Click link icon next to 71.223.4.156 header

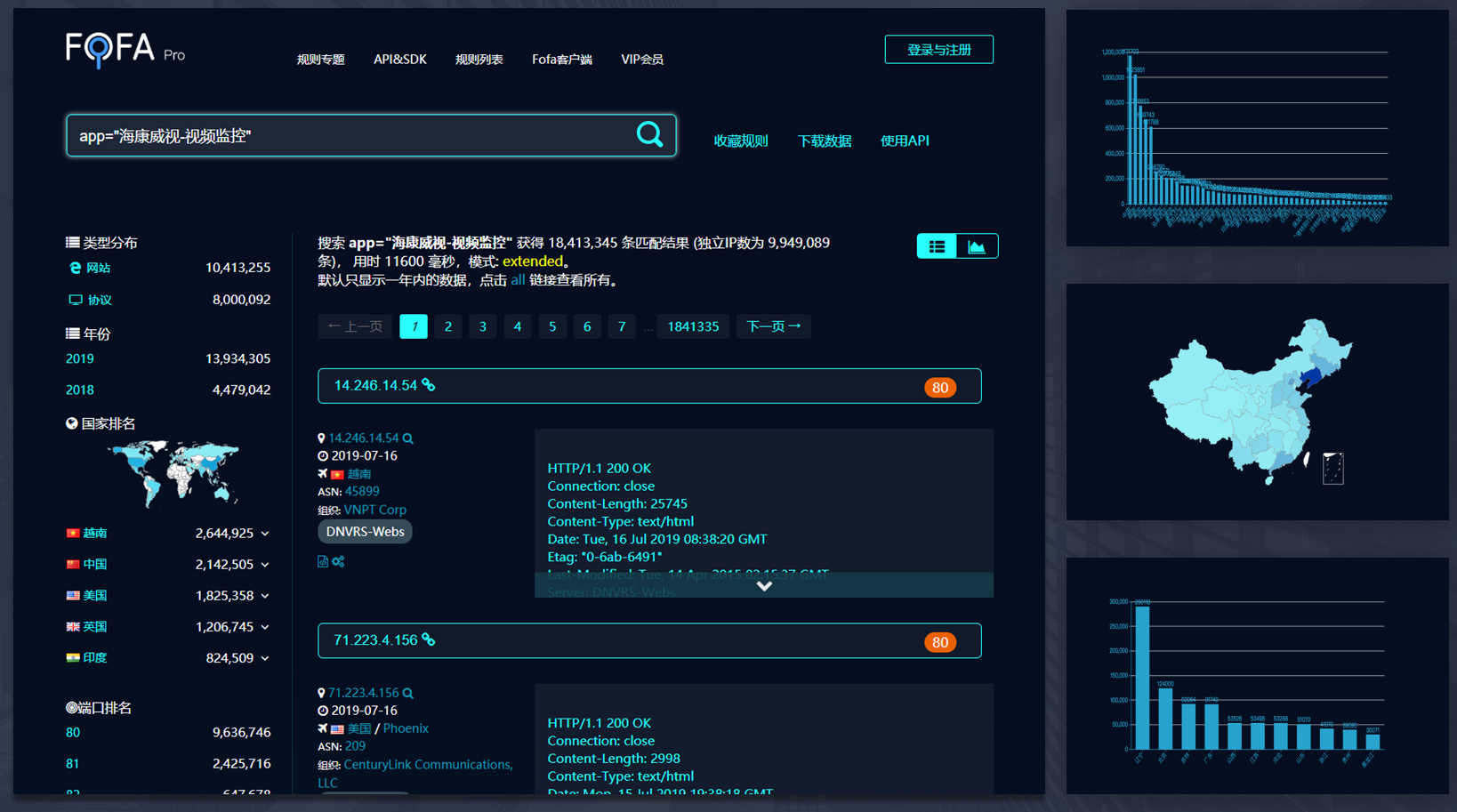(x=429, y=640)
